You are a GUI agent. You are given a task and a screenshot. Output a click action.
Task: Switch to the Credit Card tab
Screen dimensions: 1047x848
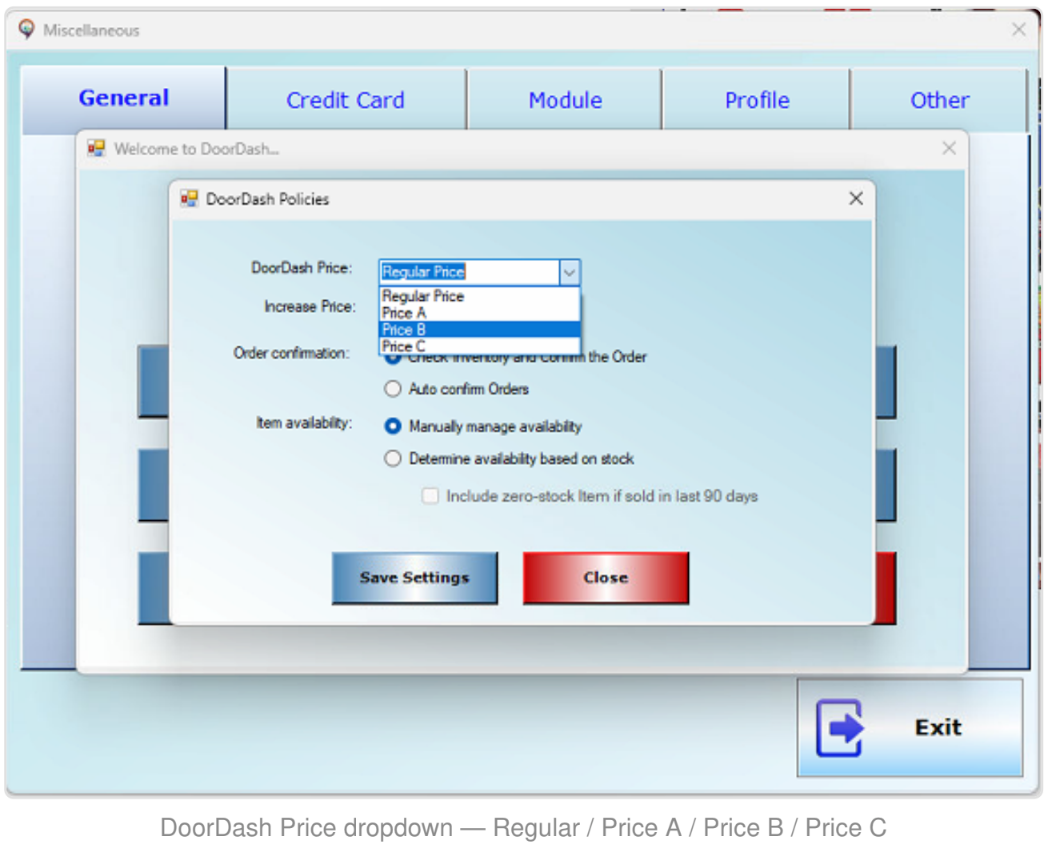point(346,100)
